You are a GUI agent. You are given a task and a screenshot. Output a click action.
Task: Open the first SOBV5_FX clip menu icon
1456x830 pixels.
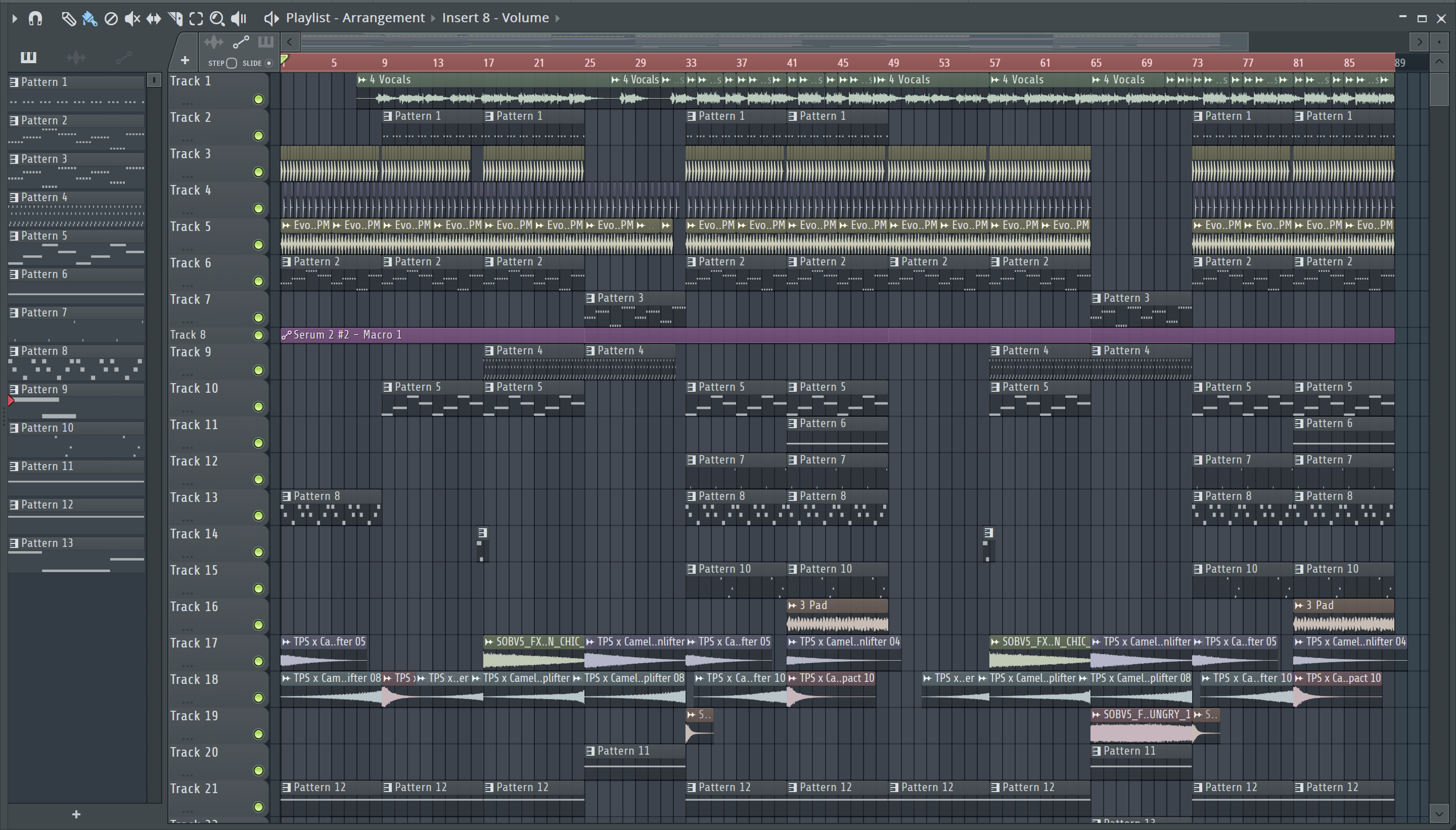click(x=489, y=642)
